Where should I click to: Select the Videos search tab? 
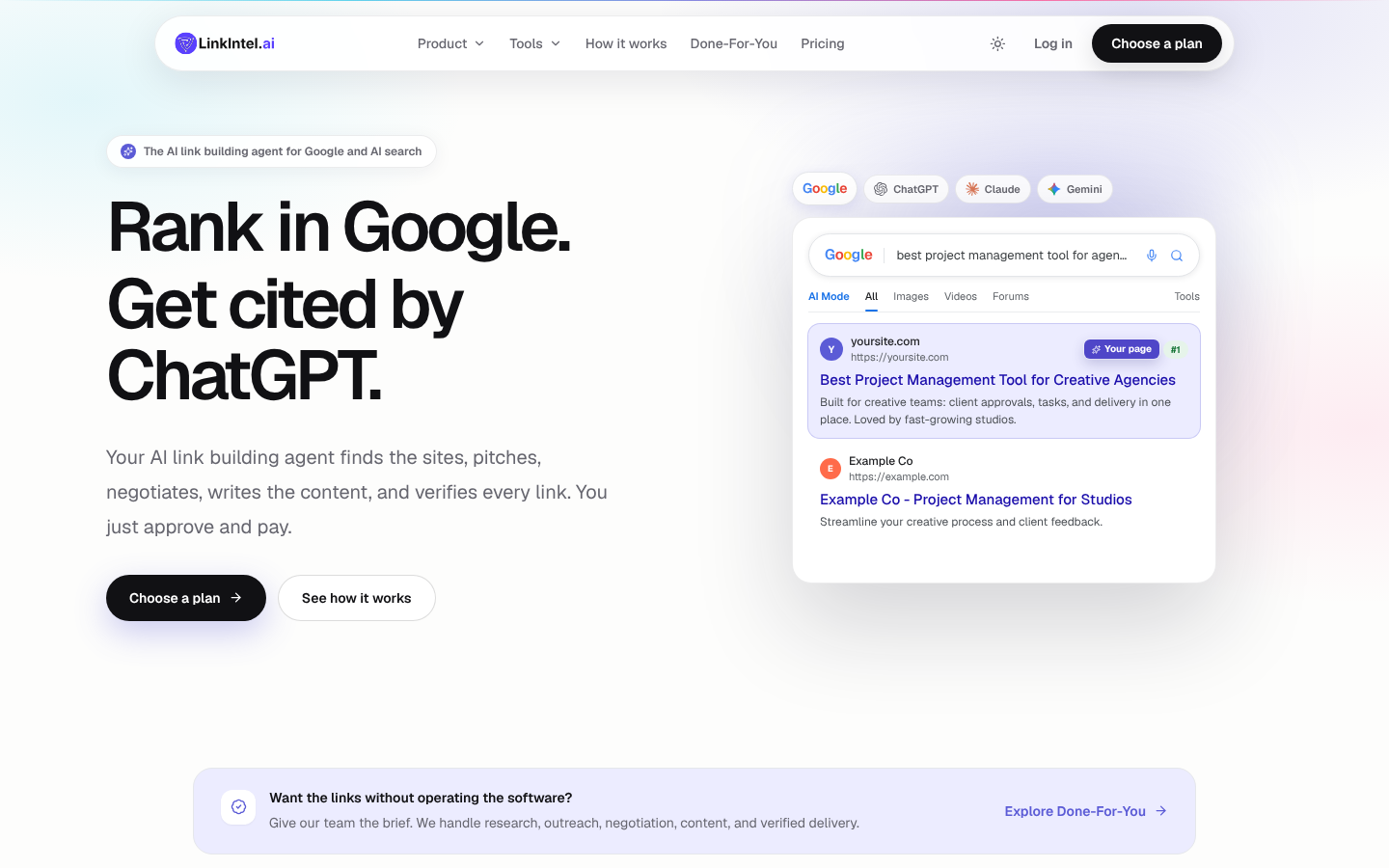[960, 296]
